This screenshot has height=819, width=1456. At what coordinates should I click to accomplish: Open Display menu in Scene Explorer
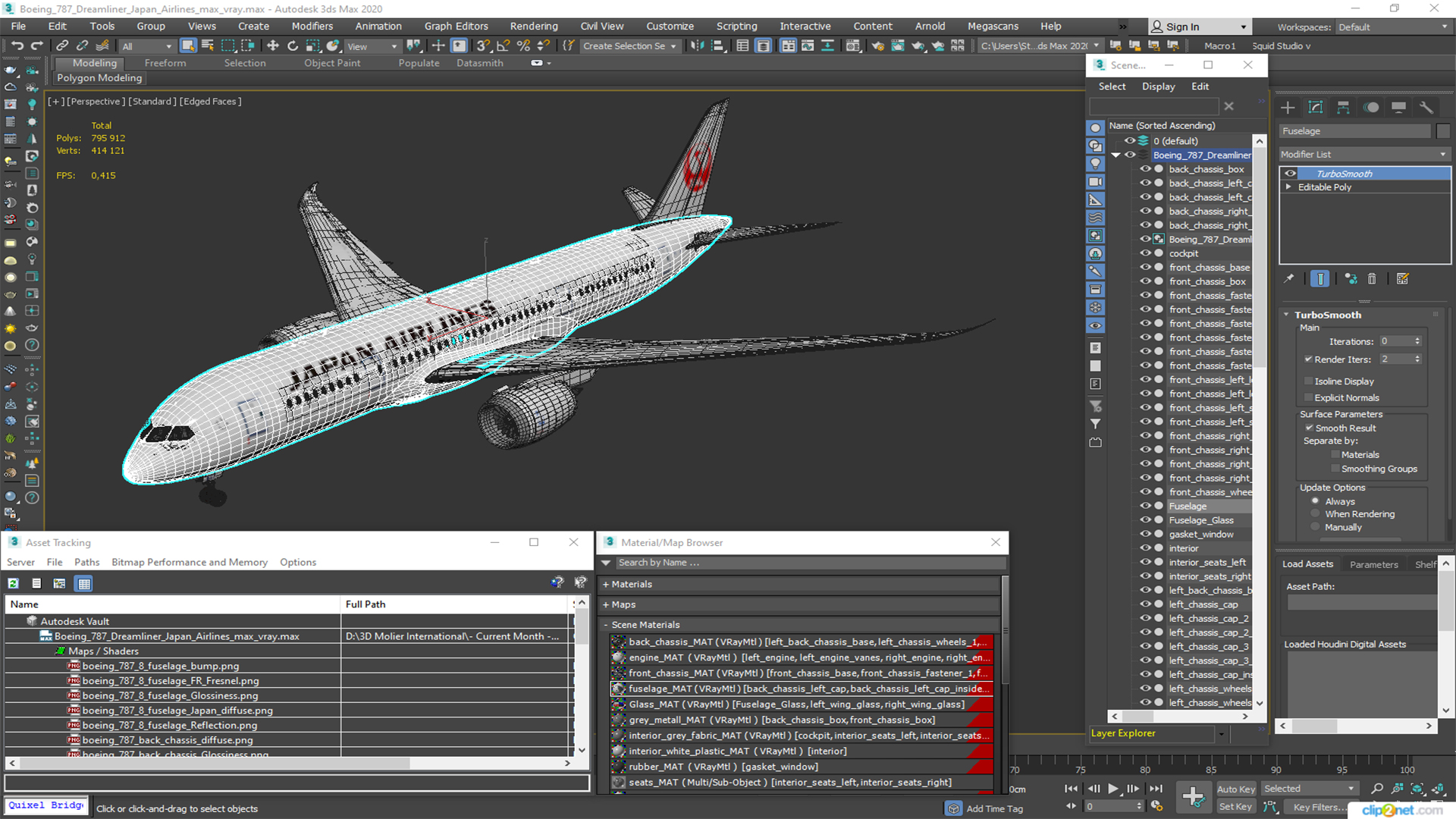click(1159, 86)
